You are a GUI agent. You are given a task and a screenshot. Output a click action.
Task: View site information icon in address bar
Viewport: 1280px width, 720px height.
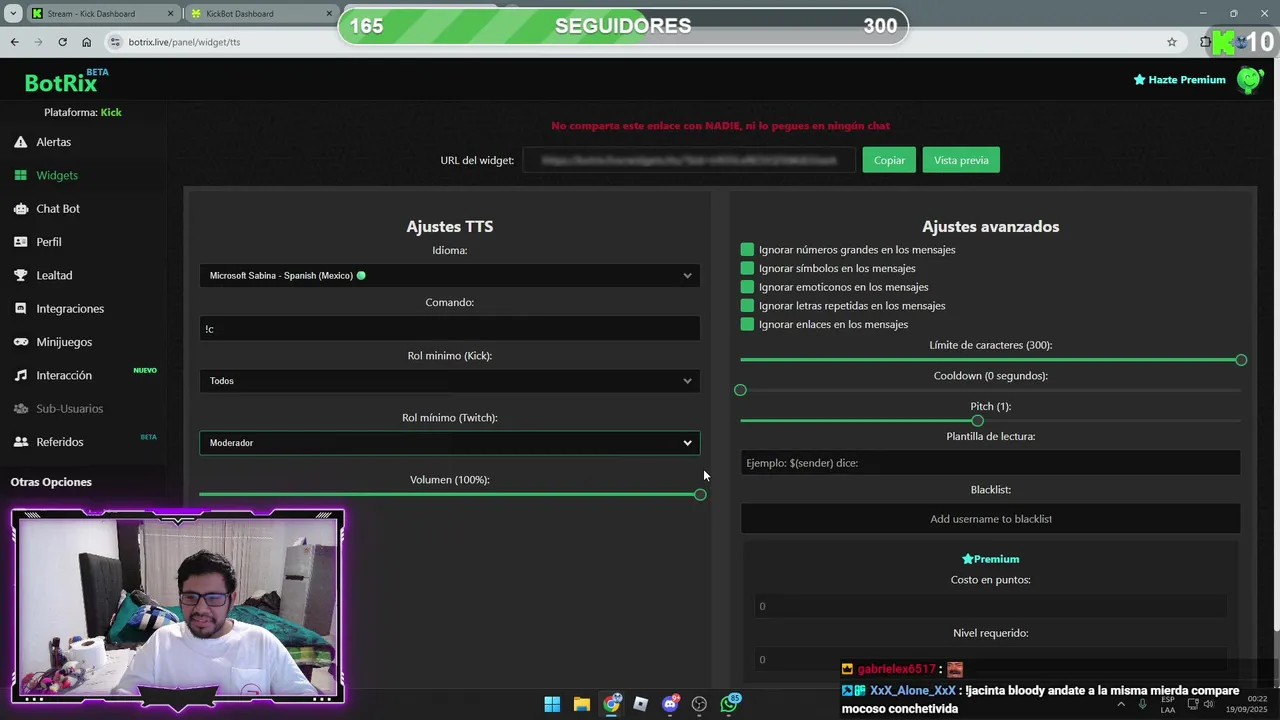[x=115, y=42]
